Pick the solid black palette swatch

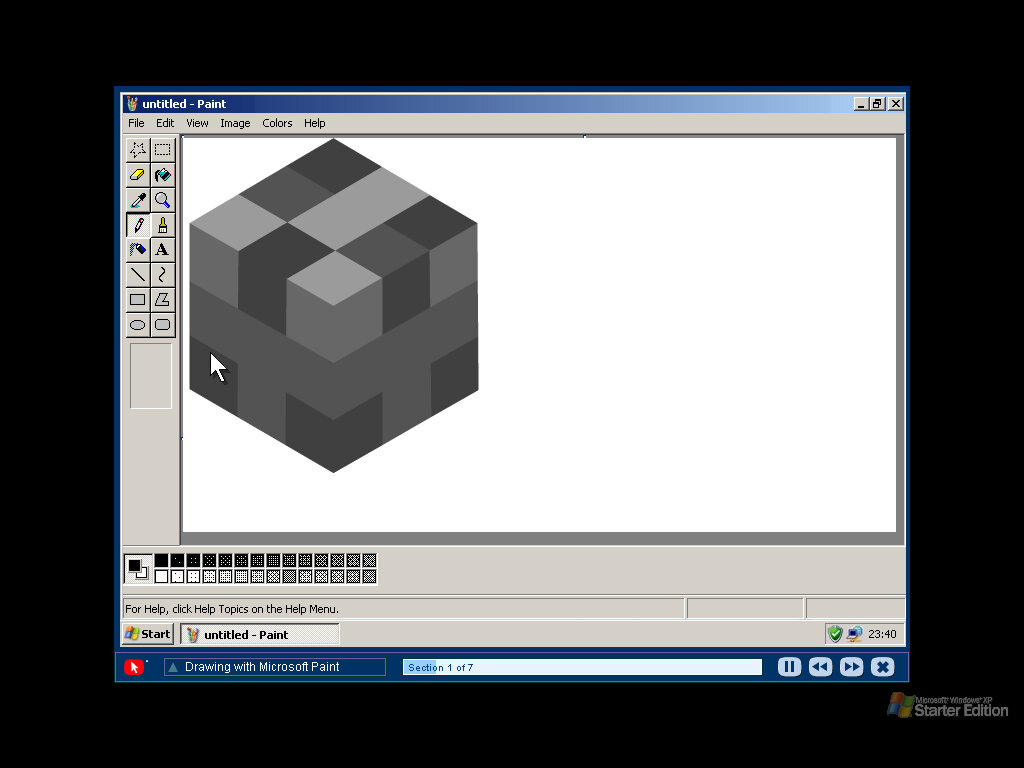click(x=161, y=560)
